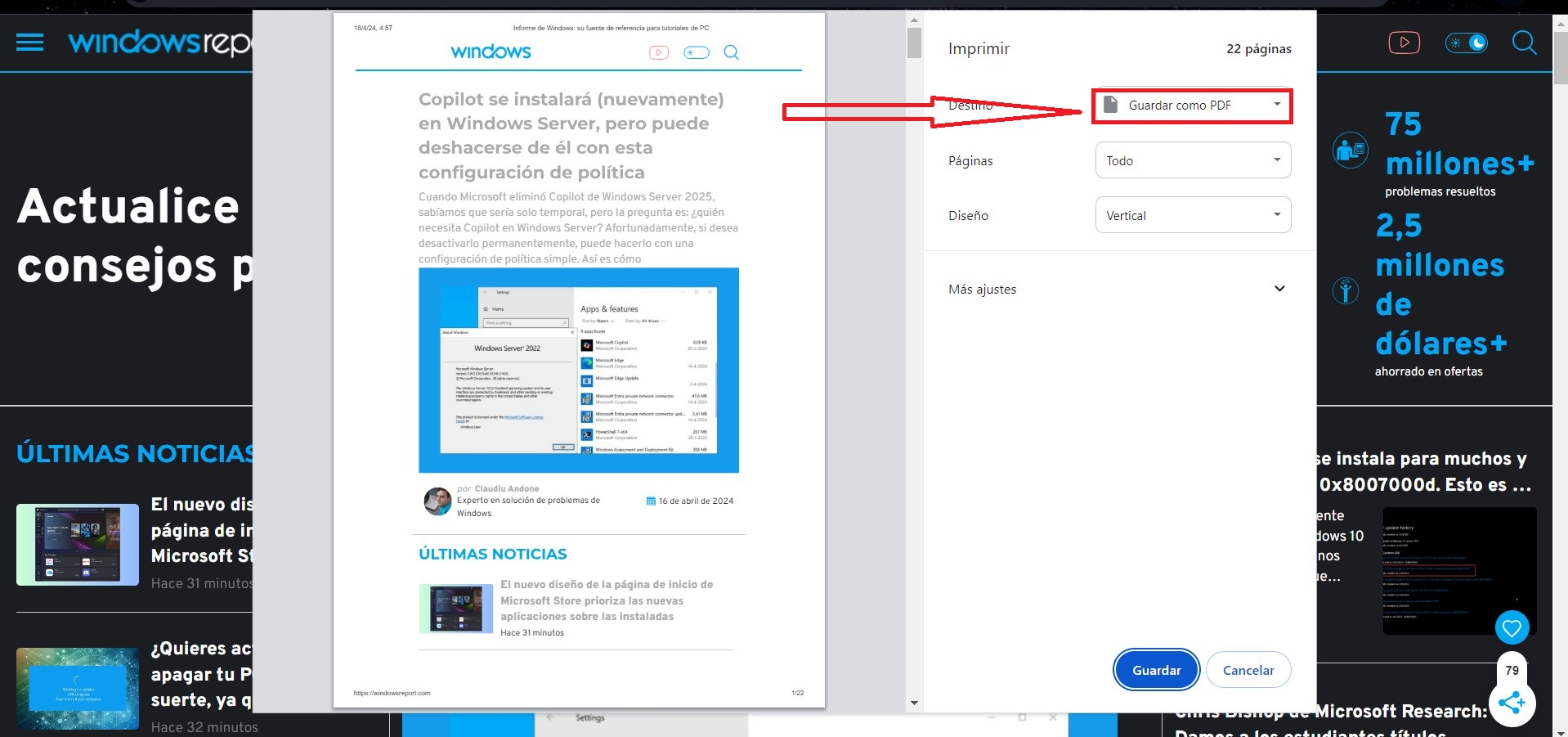
Task: Click the 'Imprimir' dialog title
Action: pos(979,49)
